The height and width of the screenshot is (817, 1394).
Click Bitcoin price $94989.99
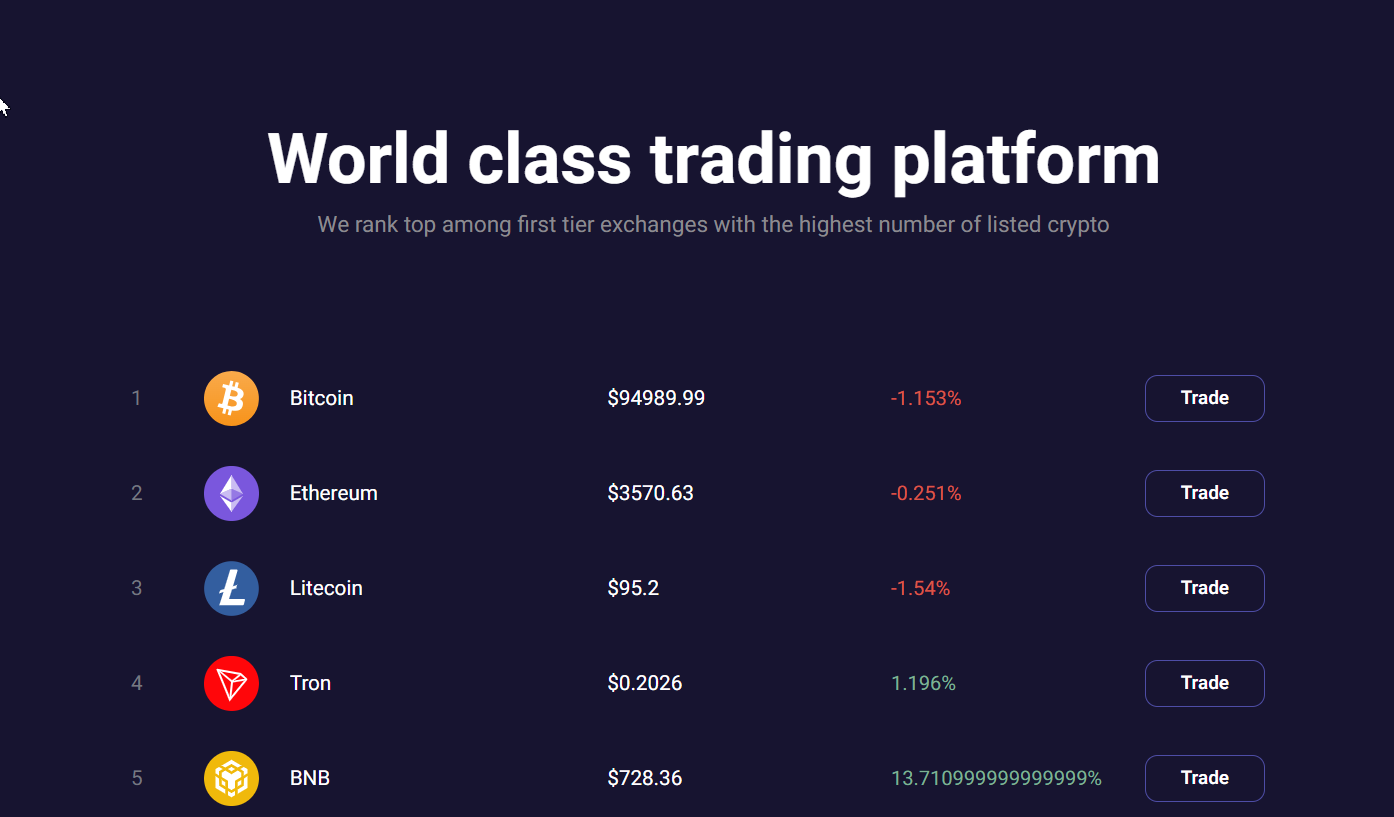(656, 398)
